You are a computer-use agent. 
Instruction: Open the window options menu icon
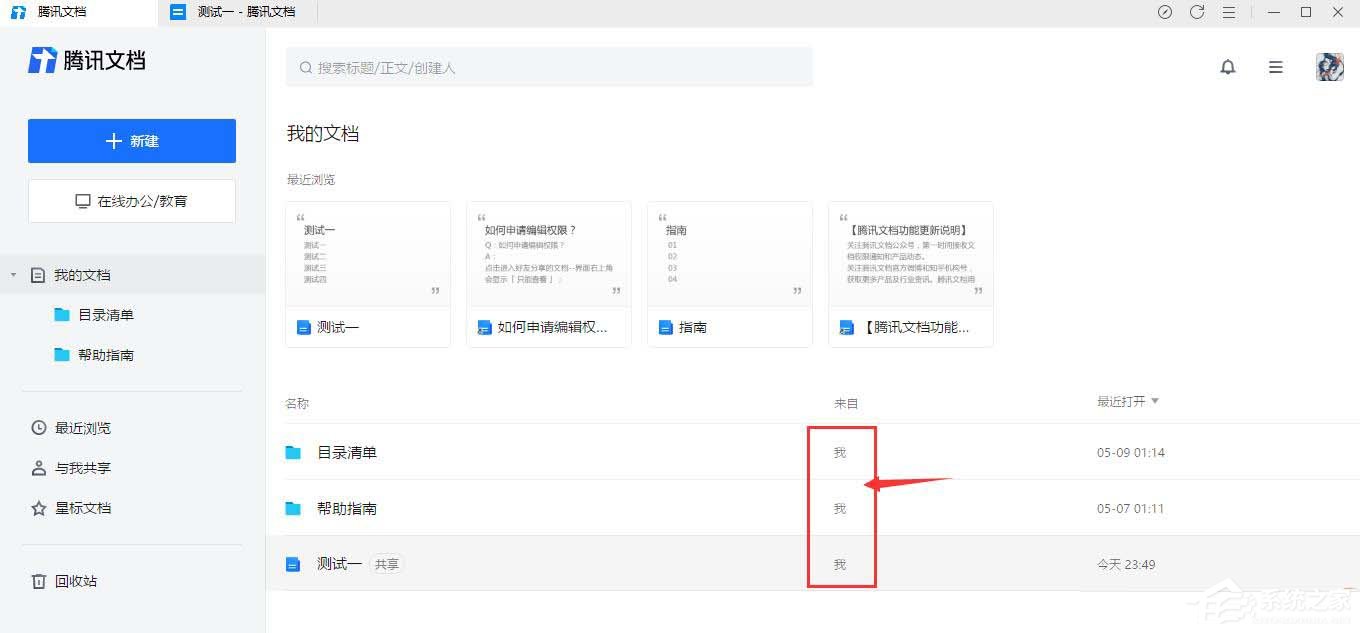coord(1229,12)
